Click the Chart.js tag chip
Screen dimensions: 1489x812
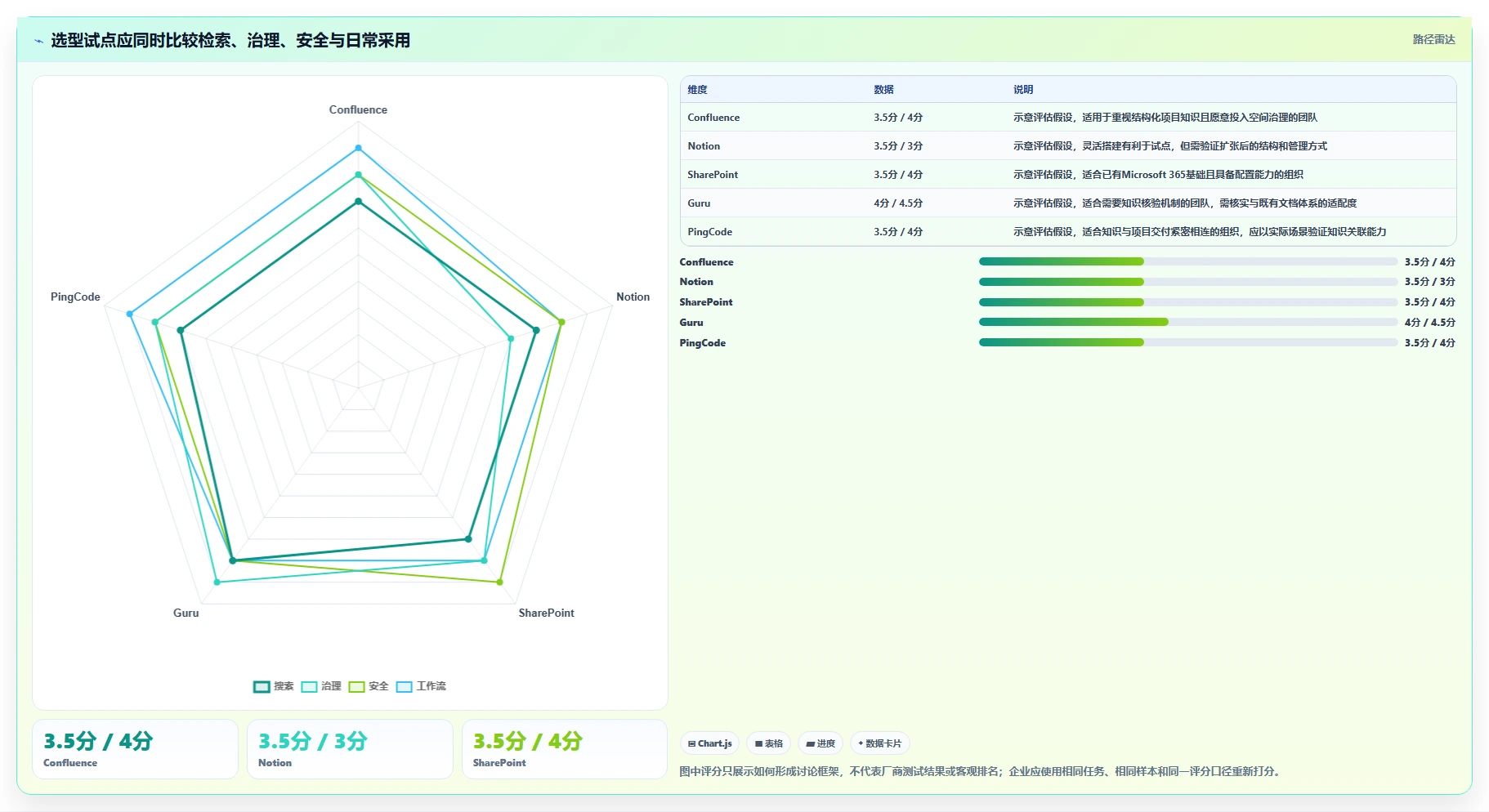click(709, 743)
